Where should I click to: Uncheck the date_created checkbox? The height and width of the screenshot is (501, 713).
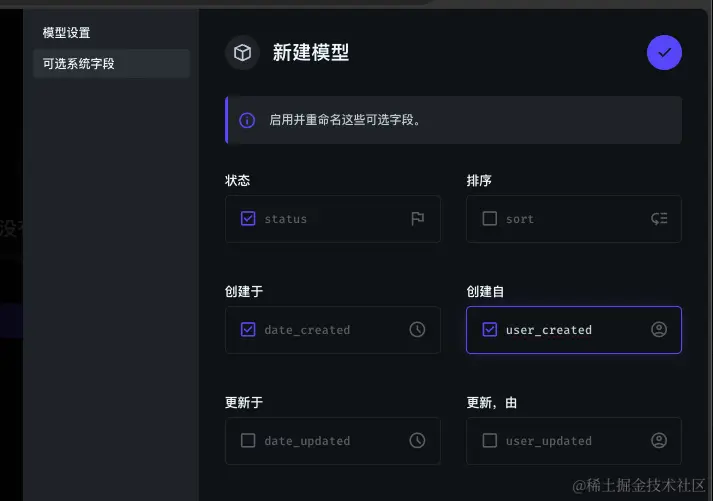pyautogui.click(x=248, y=330)
